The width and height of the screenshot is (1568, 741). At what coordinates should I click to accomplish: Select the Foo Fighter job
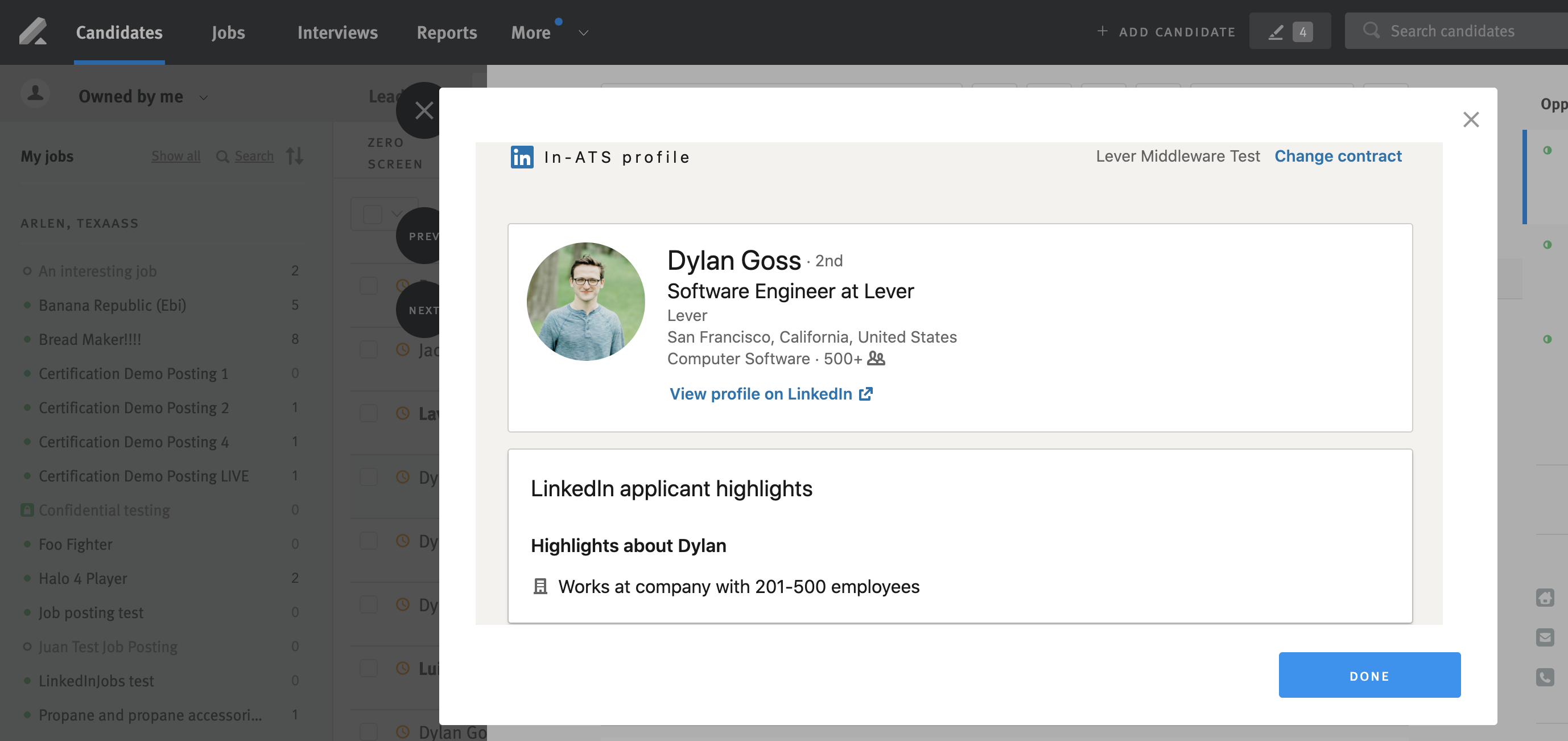click(x=76, y=544)
